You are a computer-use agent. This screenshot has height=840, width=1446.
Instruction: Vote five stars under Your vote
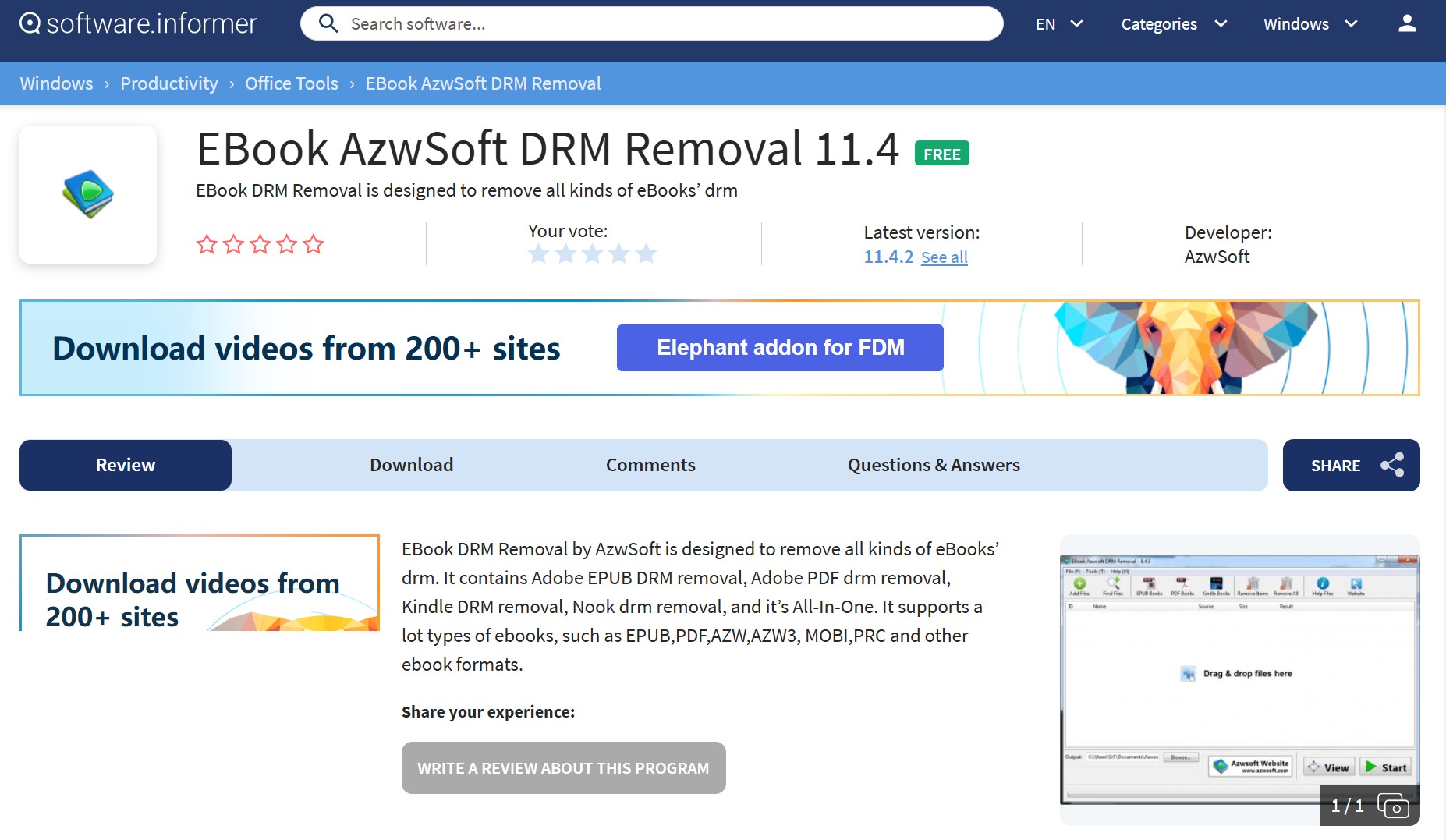pos(646,253)
